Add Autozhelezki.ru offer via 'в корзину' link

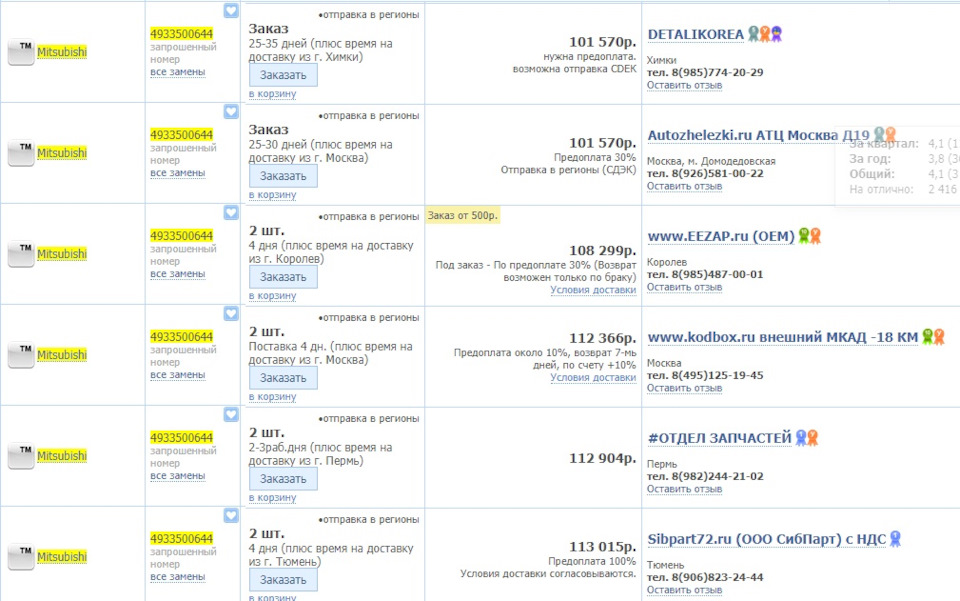[x=272, y=195]
